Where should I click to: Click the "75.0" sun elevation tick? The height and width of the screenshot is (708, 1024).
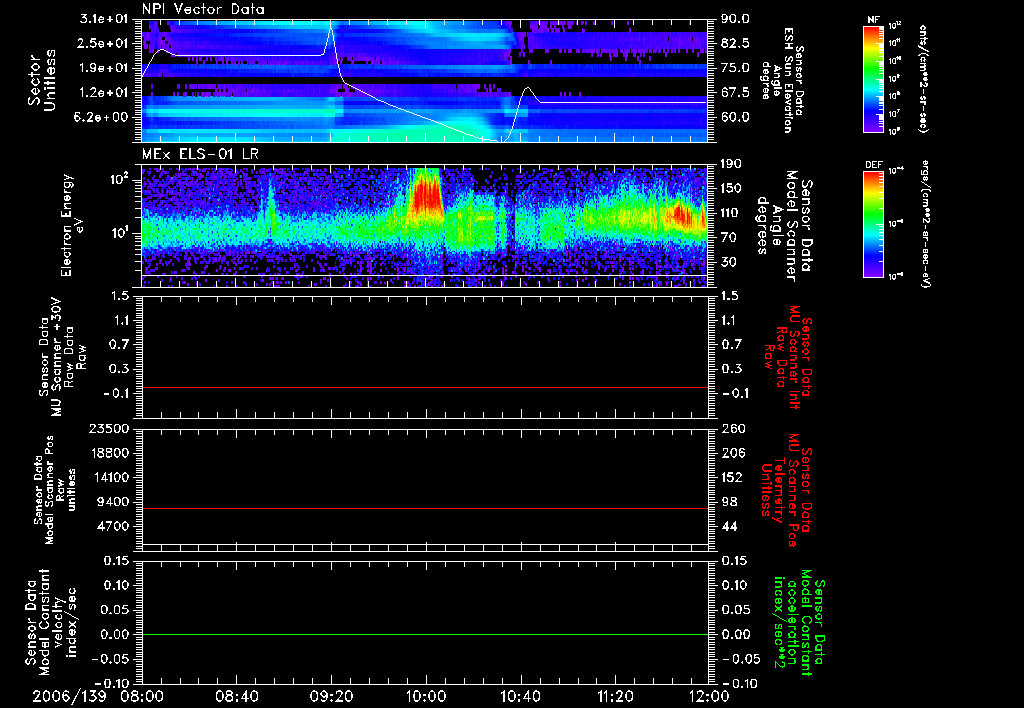735,68
